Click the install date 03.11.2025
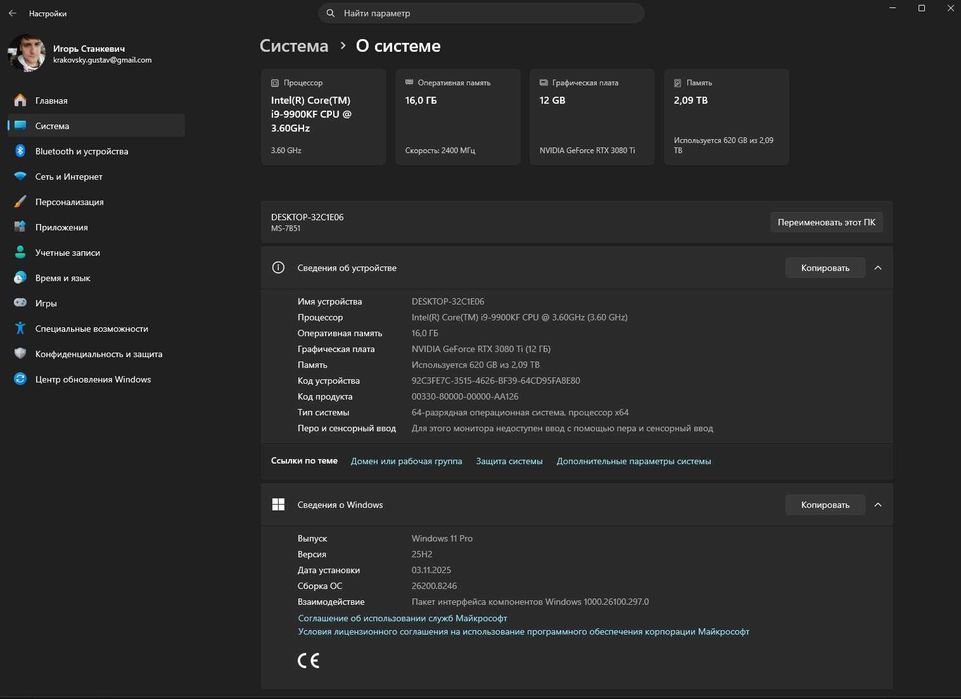 pos(431,570)
